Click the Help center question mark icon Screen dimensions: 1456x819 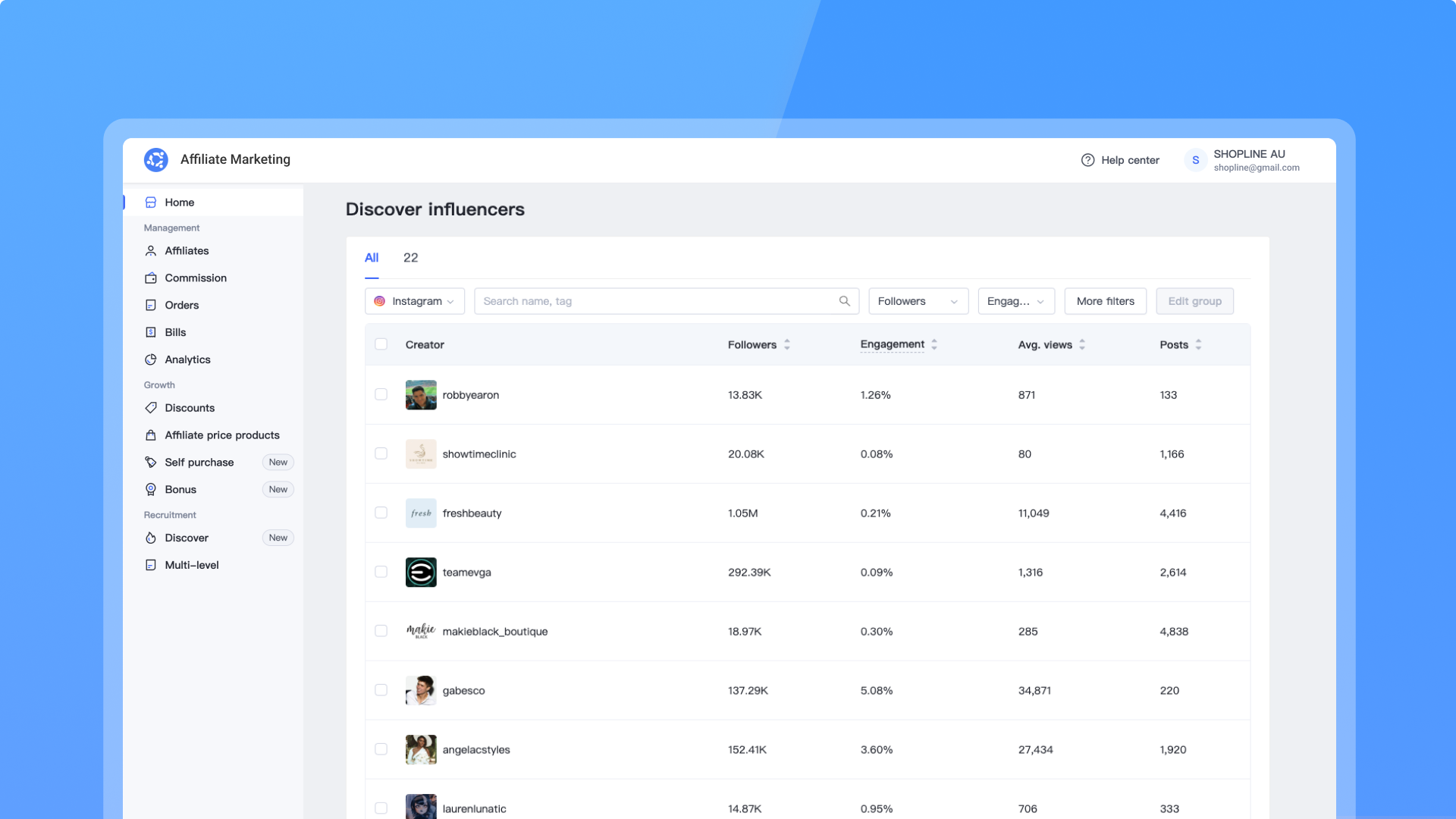[1087, 160]
